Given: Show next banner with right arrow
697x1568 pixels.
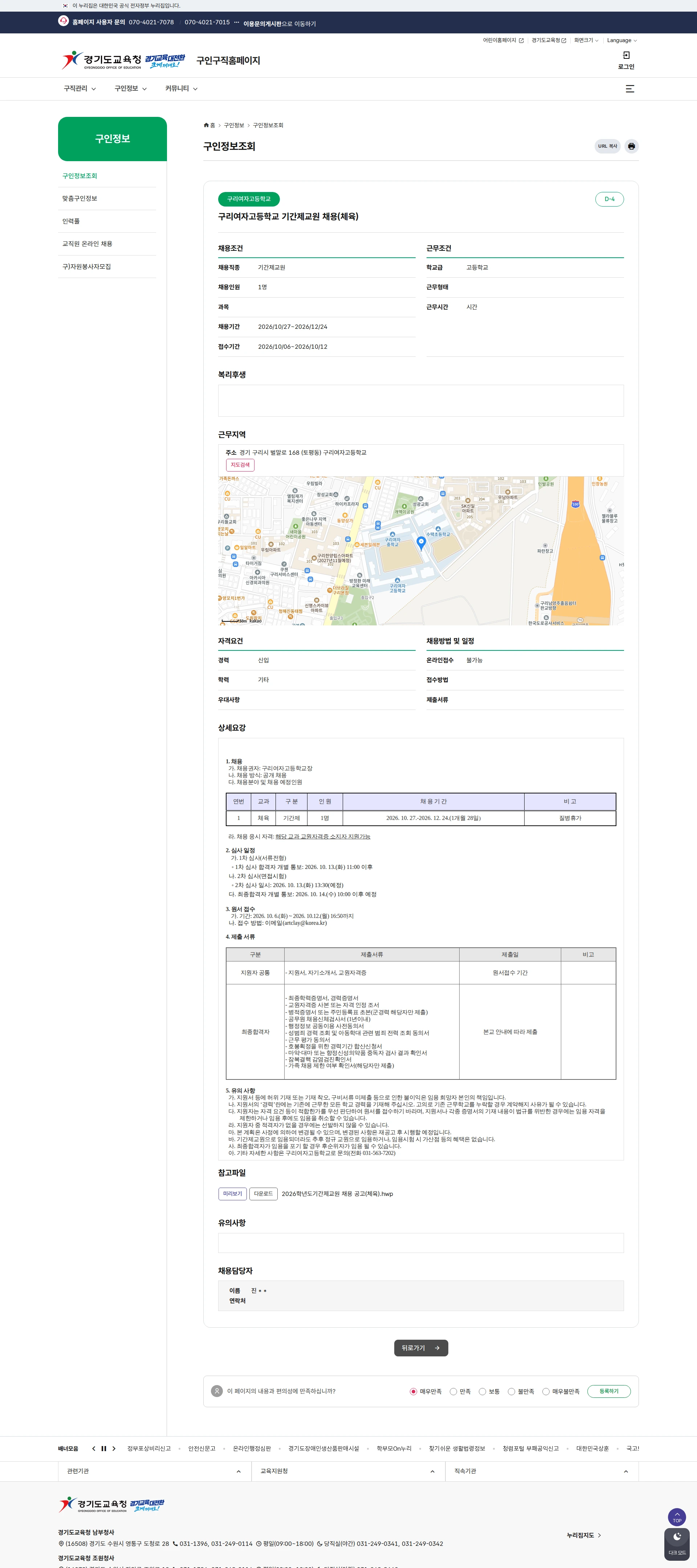Looking at the screenshot, I should pos(114,1449).
